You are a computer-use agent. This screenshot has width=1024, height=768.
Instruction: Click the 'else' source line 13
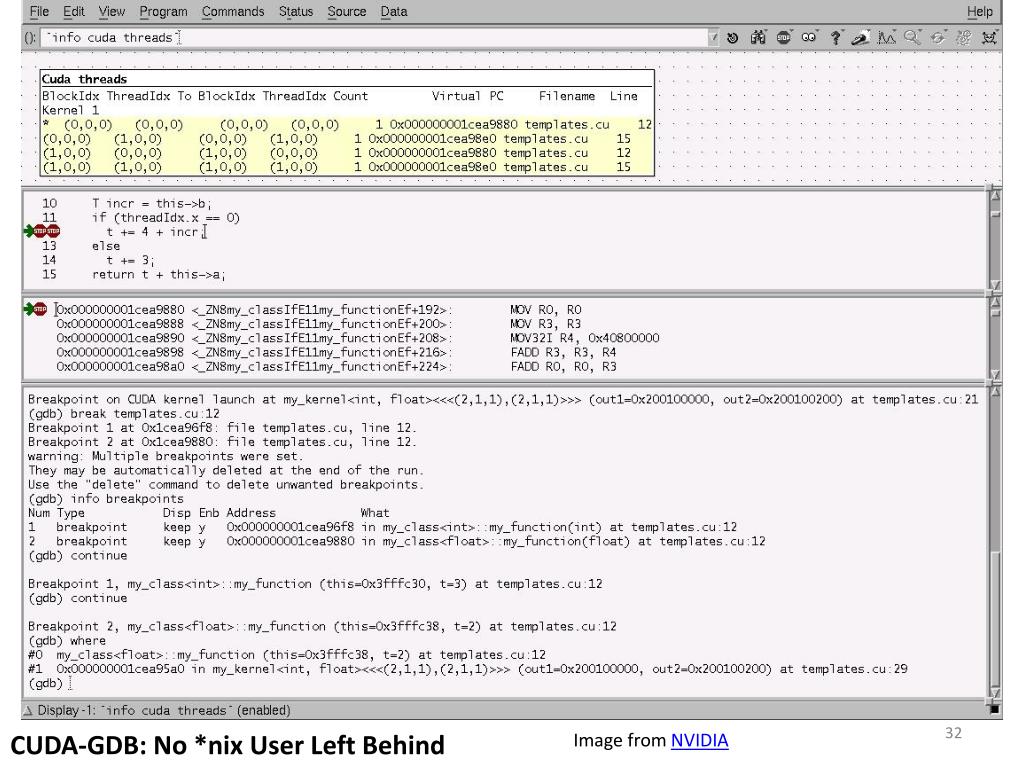106,246
